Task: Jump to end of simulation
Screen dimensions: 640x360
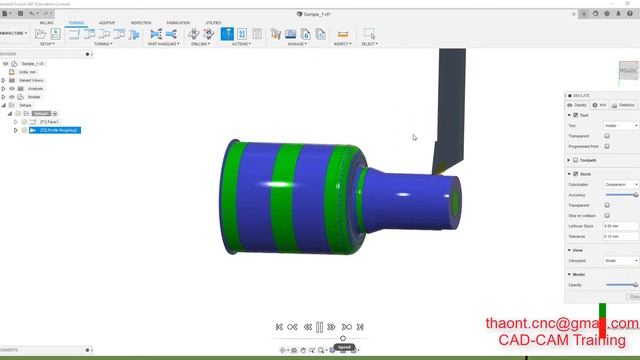Action: (x=360, y=327)
